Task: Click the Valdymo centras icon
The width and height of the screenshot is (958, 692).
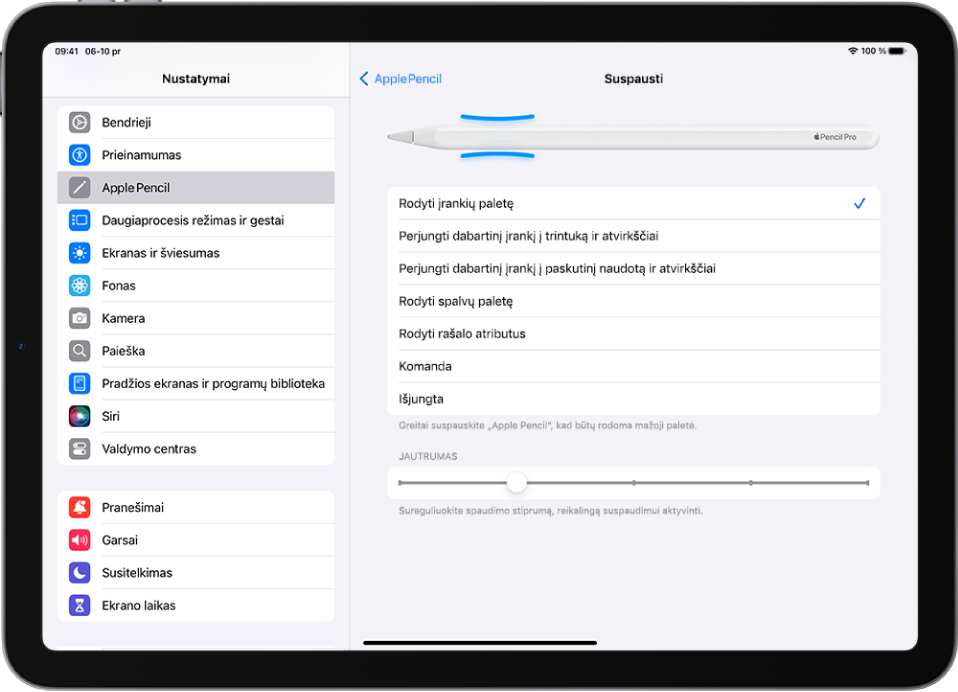Action: point(79,449)
